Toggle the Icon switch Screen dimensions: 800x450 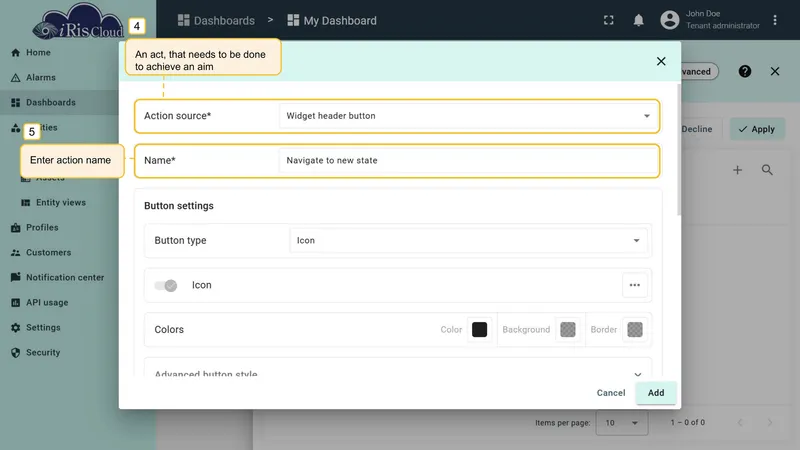click(x=166, y=285)
